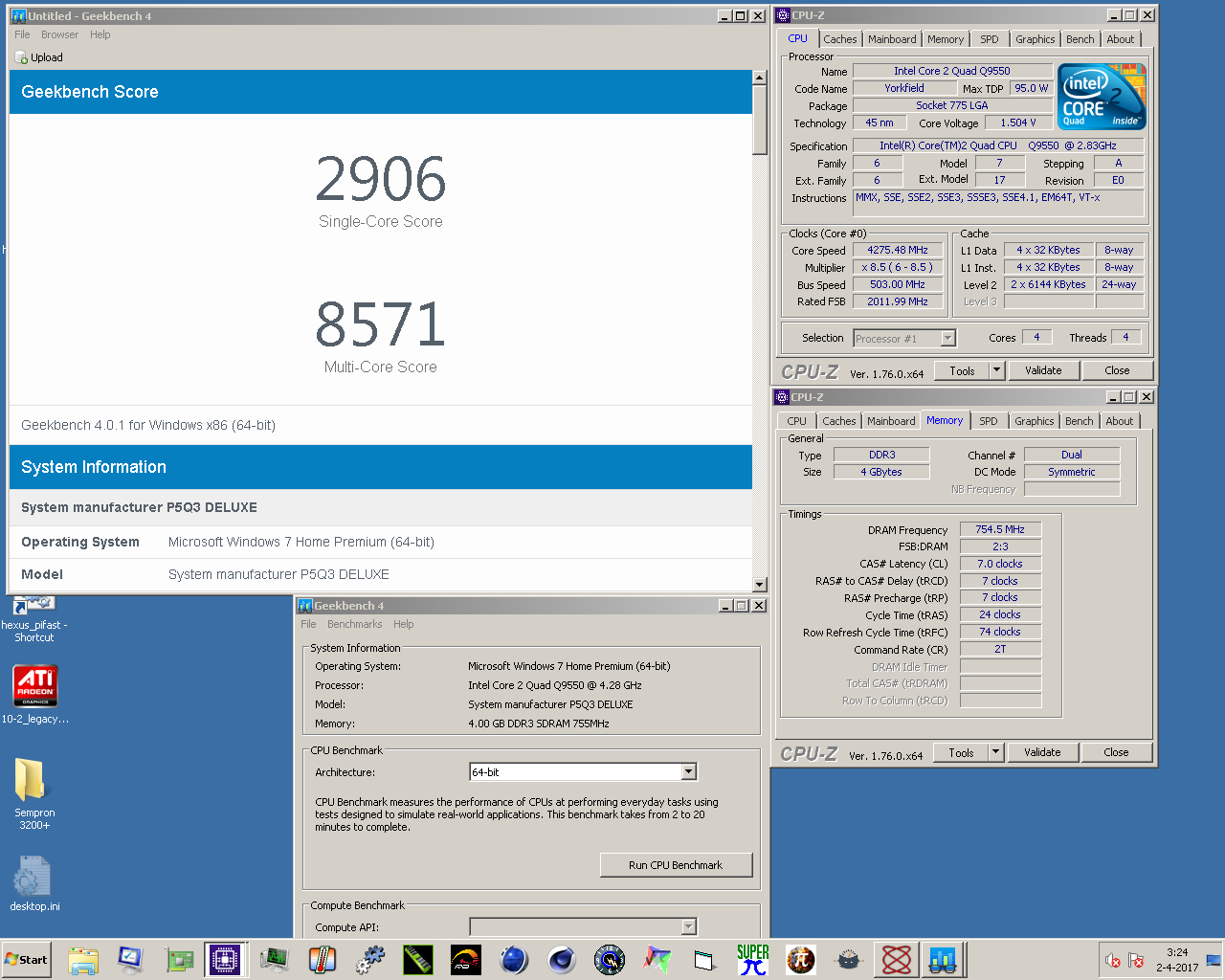Open Bench tab in upper CPU-Z window

[1080, 39]
